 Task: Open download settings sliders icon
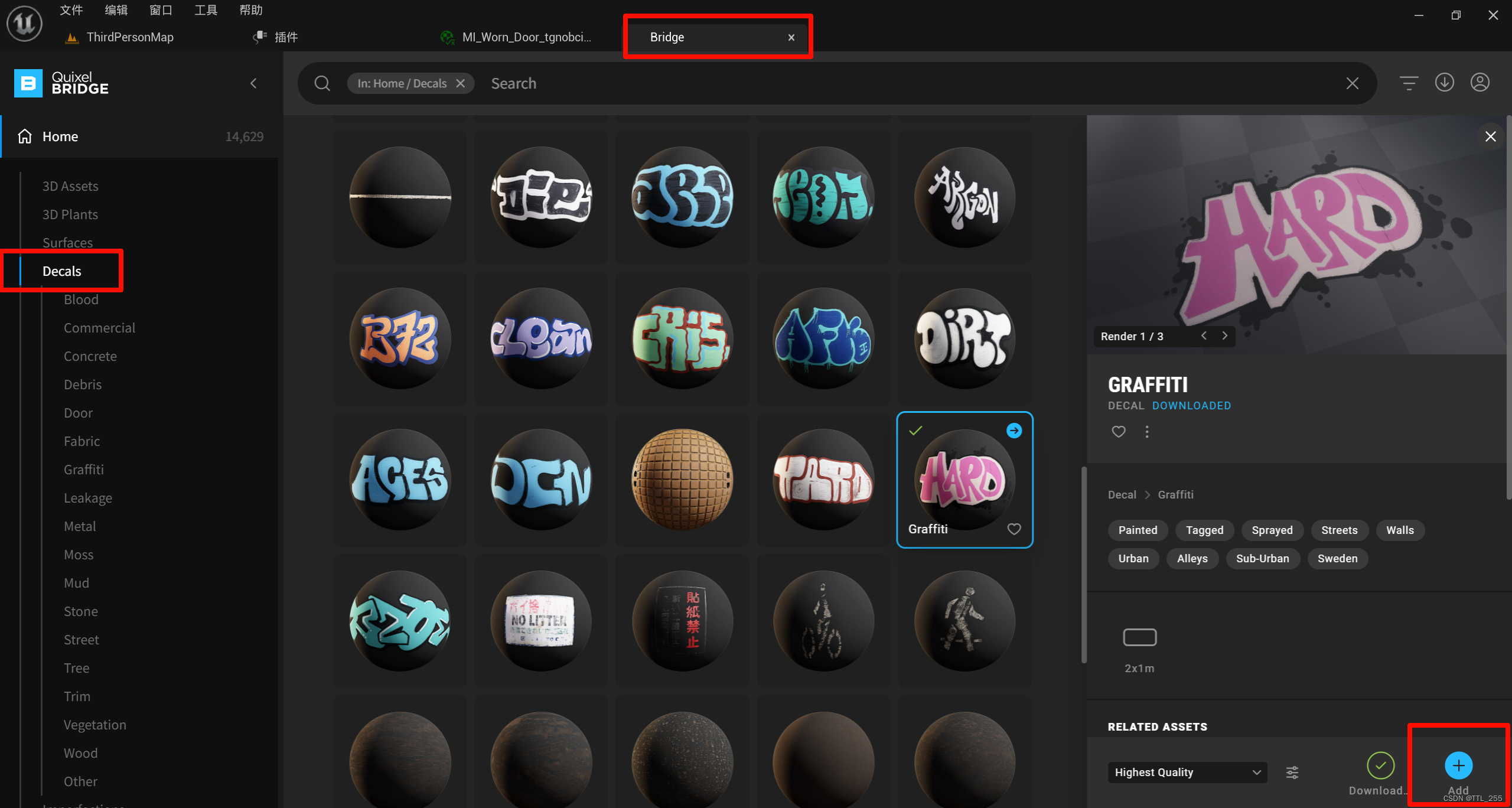(1292, 773)
